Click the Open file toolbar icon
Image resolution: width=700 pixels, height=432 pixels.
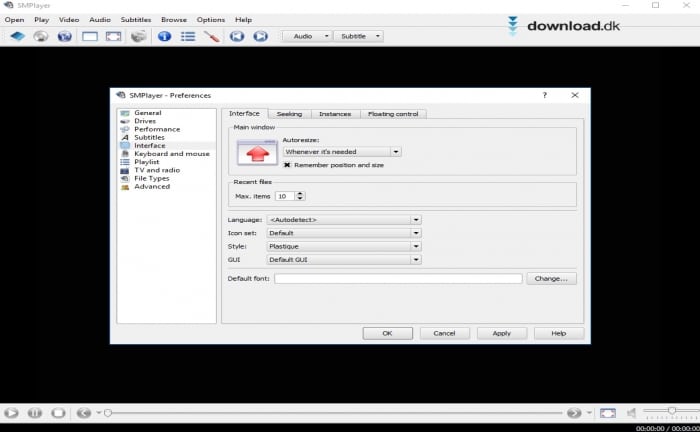[17, 36]
